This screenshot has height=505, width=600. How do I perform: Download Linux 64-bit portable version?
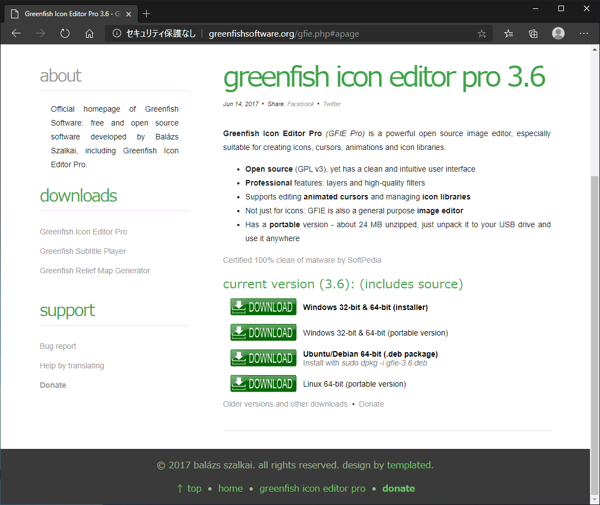click(x=263, y=384)
